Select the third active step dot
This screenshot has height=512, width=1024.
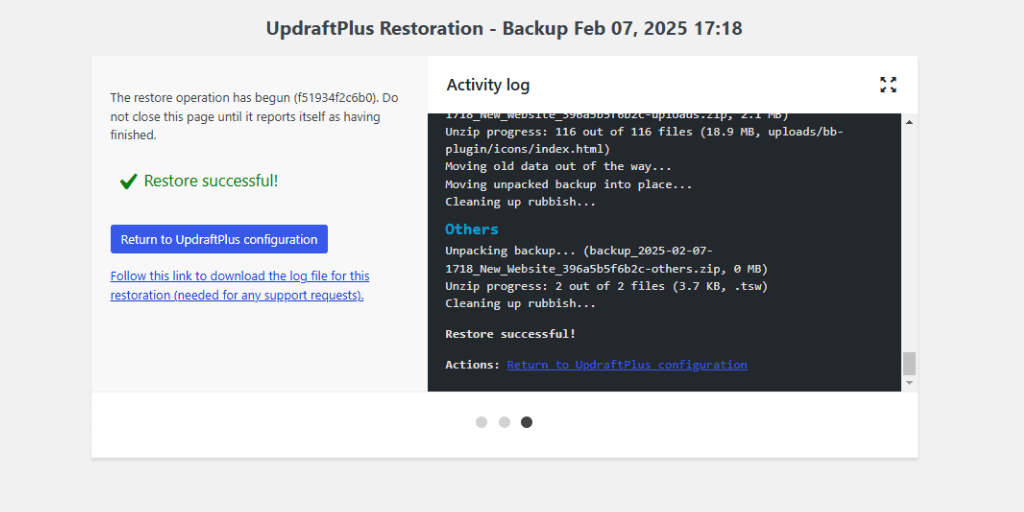pyautogui.click(x=526, y=422)
